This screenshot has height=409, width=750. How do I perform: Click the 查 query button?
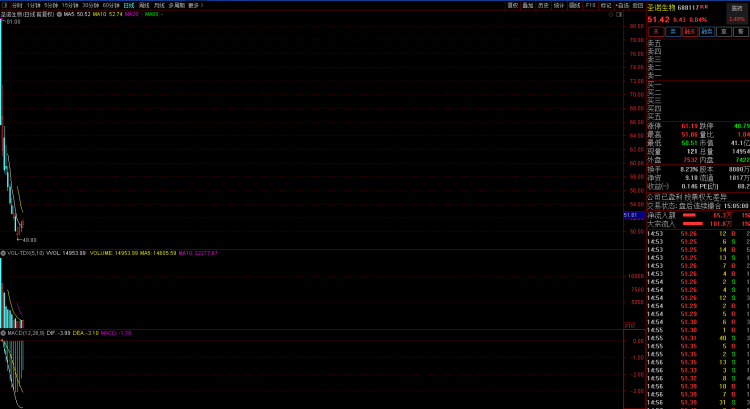click(x=724, y=32)
